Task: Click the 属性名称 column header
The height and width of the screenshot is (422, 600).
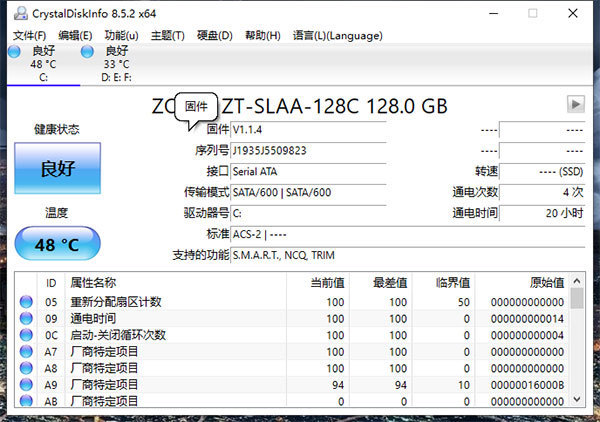Action: [175, 283]
